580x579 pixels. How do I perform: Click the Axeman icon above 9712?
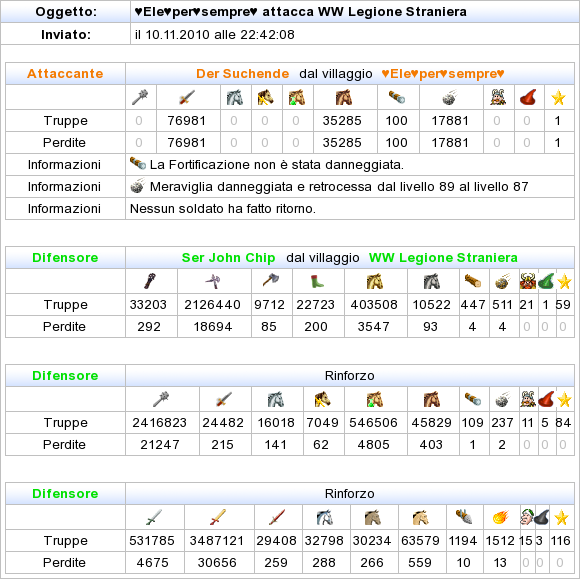271,280
